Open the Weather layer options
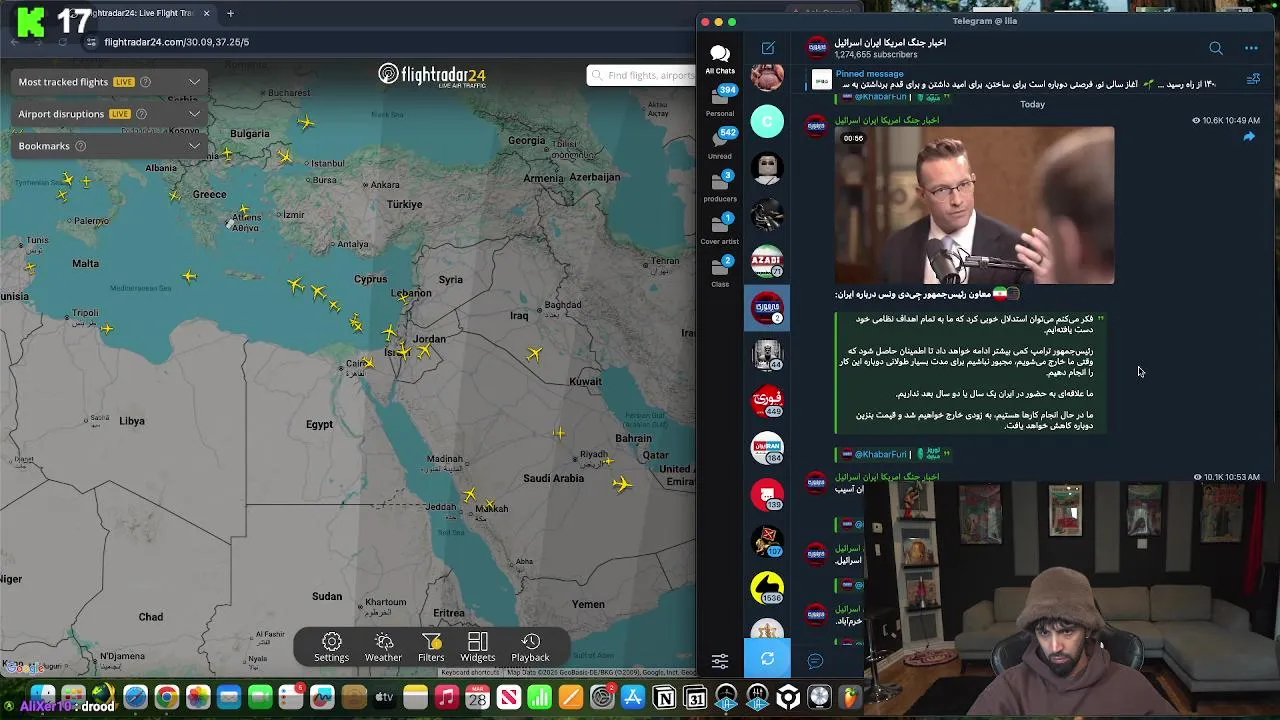Viewport: 1280px width, 720px height. (x=383, y=647)
